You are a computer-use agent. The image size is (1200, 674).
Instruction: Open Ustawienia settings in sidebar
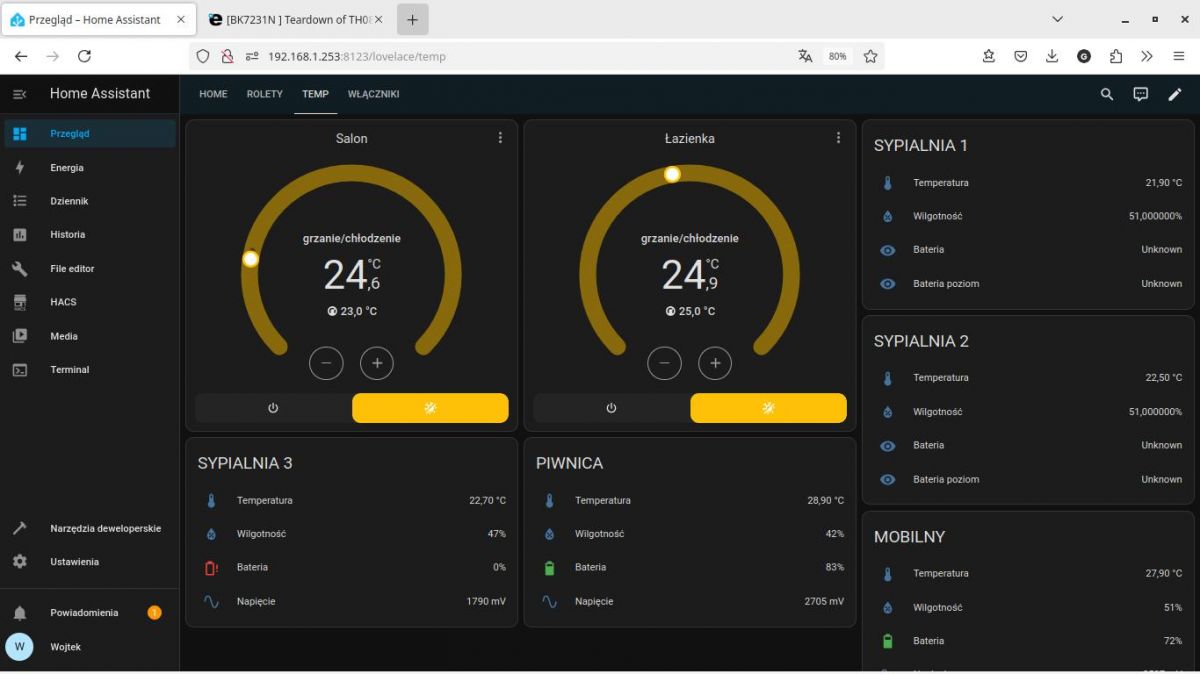tap(90, 562)
